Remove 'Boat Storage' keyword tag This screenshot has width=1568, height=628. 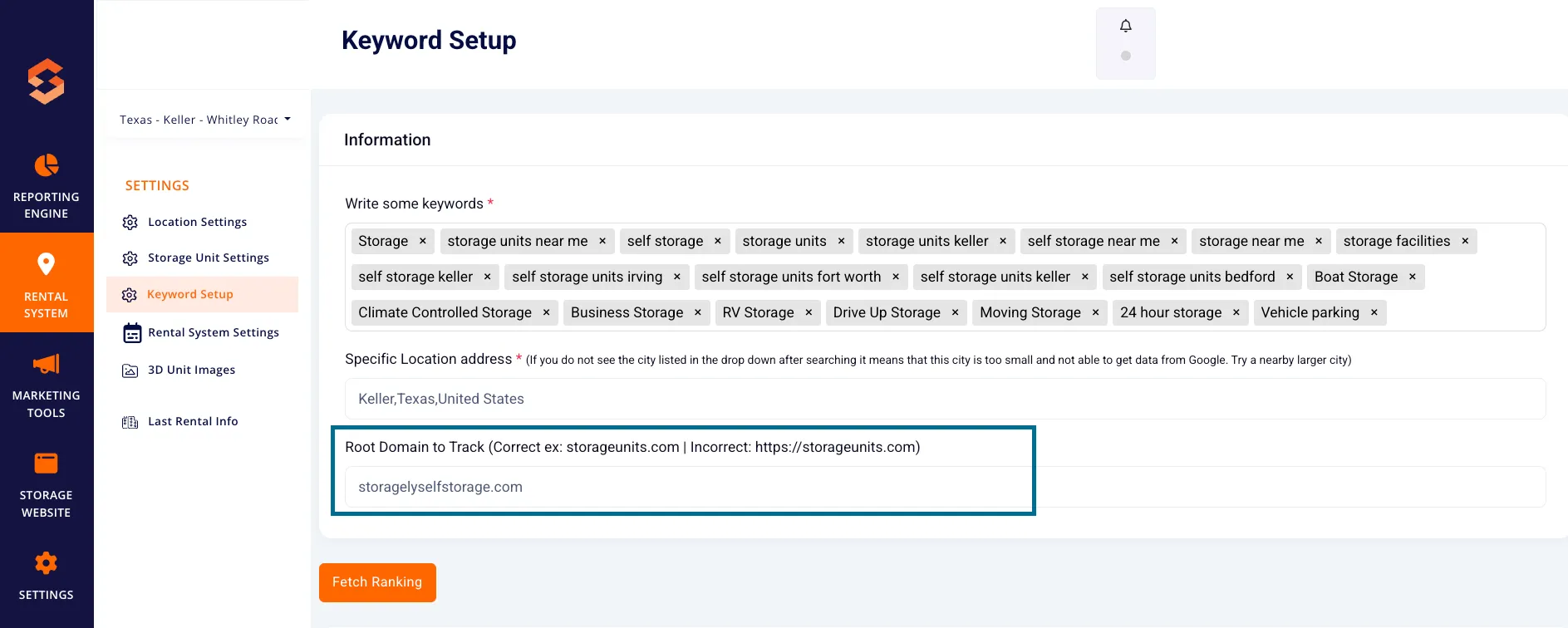pyautogui.click(x=1413, y=277)
